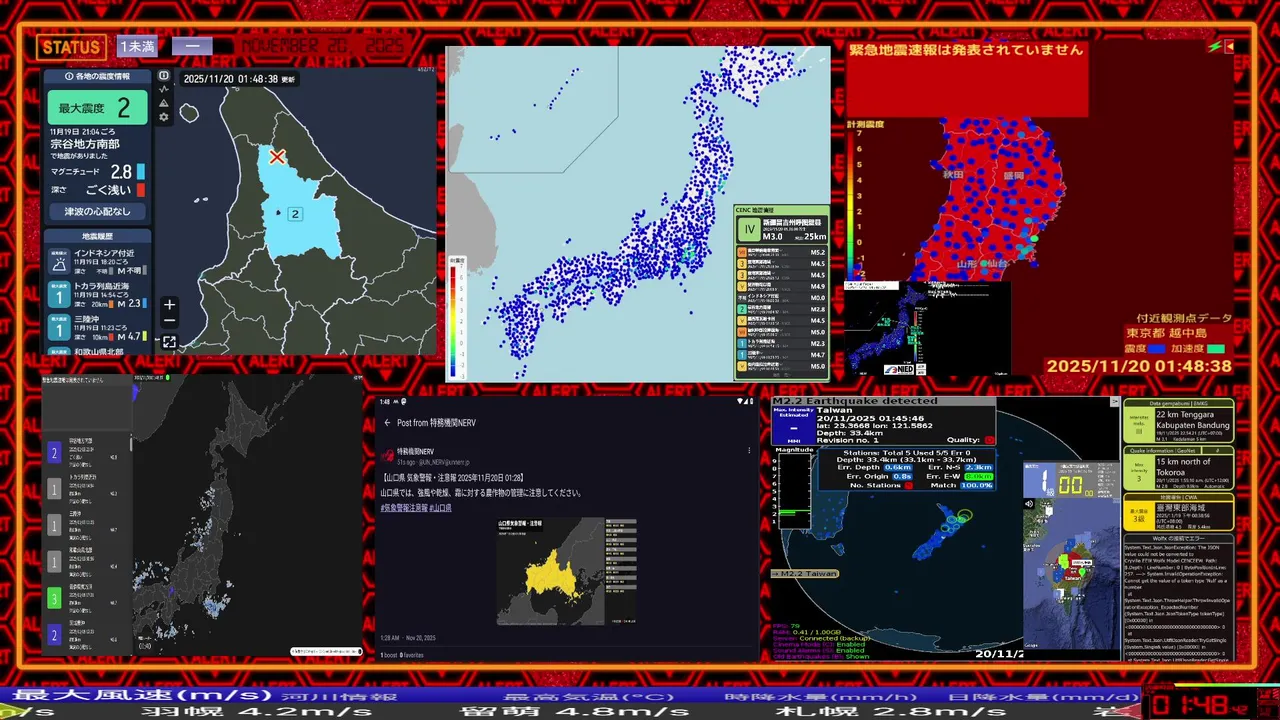Select the M4.9 row in the CENC list
Image resolution: width=1280 pixels, height=720 pixels.
click(783, 286)
